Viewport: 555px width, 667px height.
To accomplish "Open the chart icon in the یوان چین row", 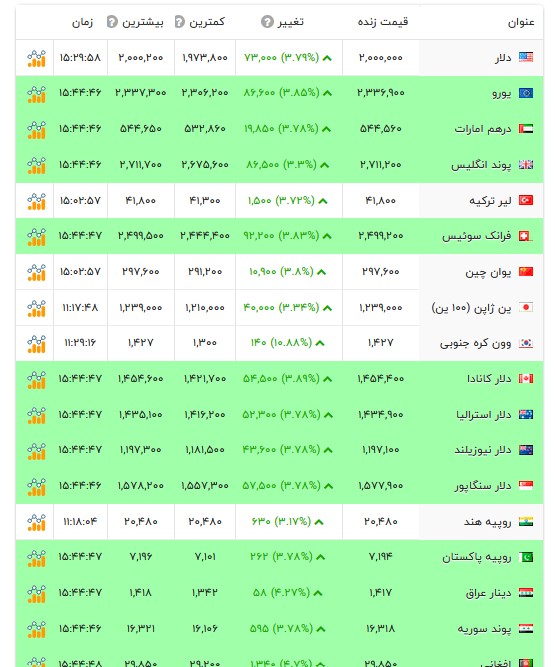I will [36, 273].
